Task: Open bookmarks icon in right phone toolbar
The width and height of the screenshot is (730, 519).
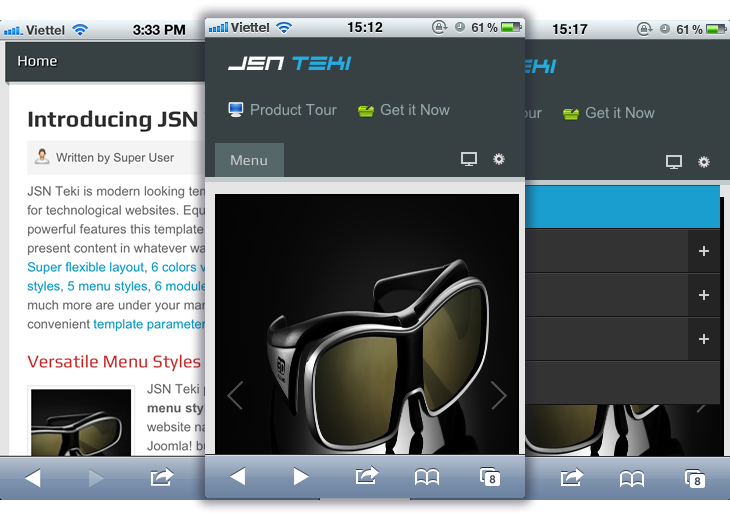Action: [x=632, y=479]
